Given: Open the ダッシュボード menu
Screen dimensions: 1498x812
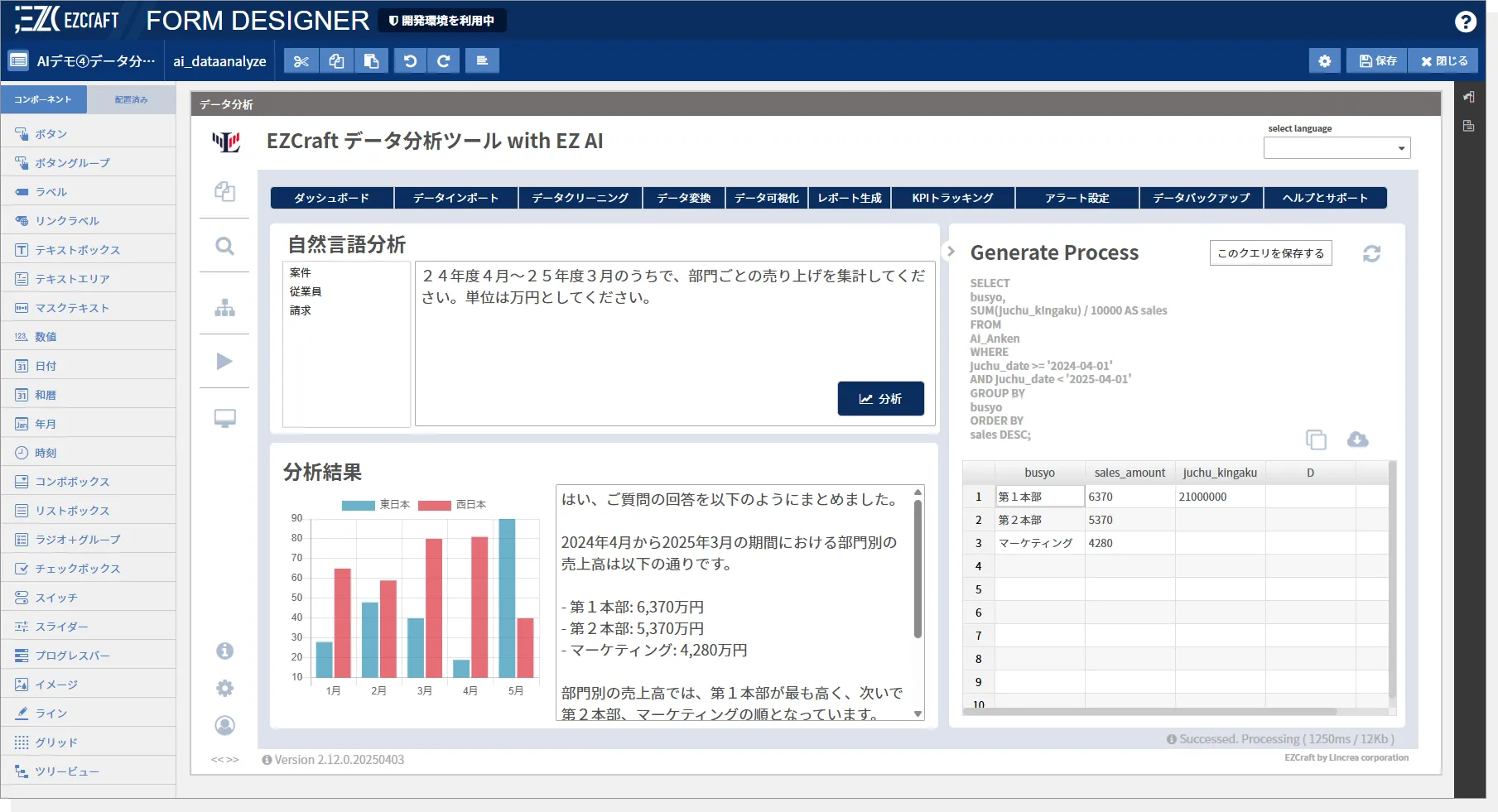Looking at the screenshot, I should pos(331,198).
